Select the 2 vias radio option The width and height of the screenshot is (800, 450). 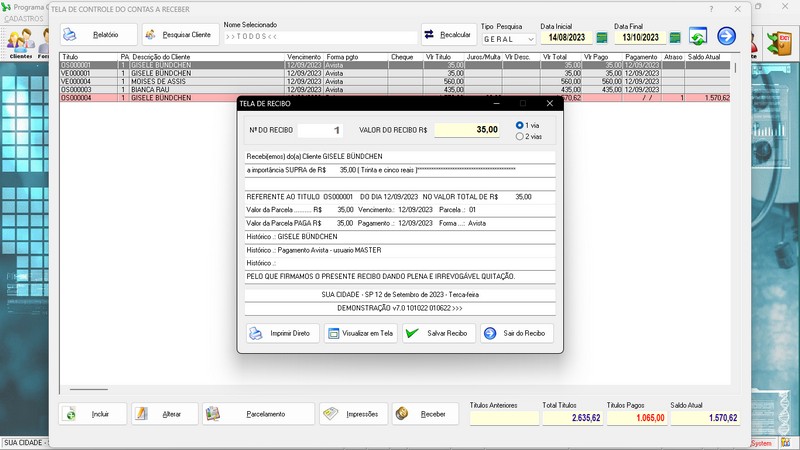coord(519,136)
